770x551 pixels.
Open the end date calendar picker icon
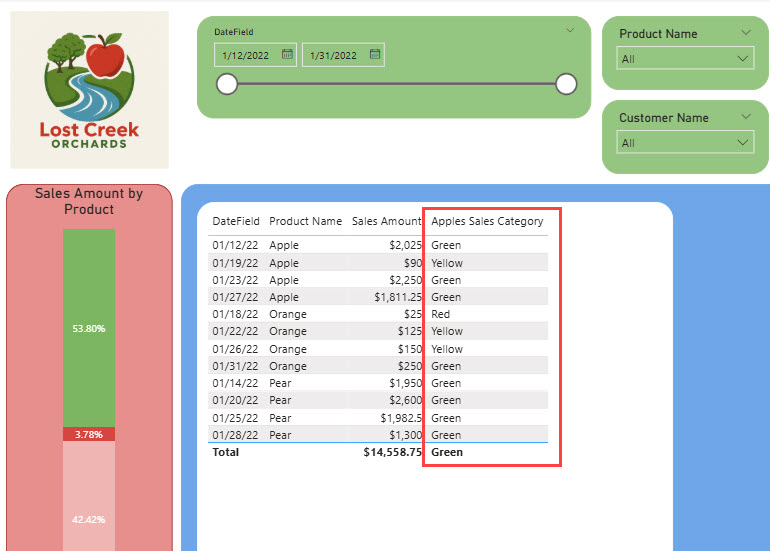point(375,55)
